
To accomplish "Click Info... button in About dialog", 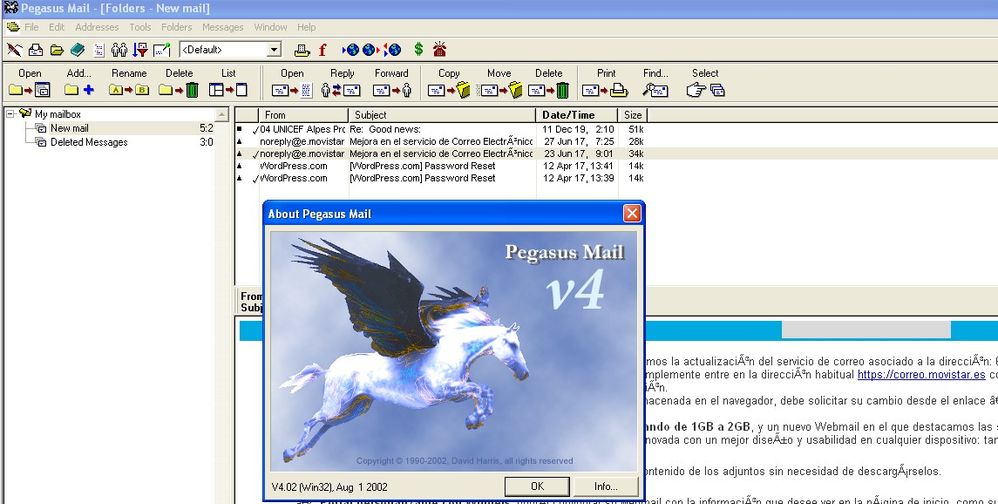I will pos(605,486).
